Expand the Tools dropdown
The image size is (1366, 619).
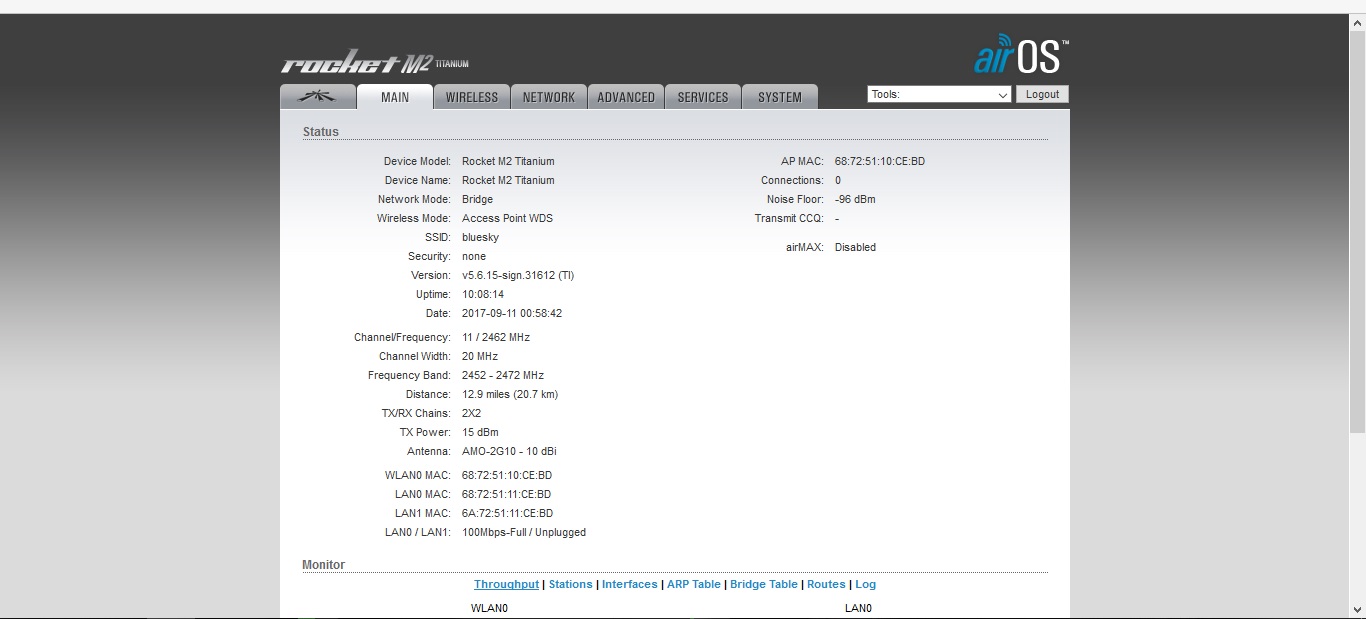tap(939, 94)
